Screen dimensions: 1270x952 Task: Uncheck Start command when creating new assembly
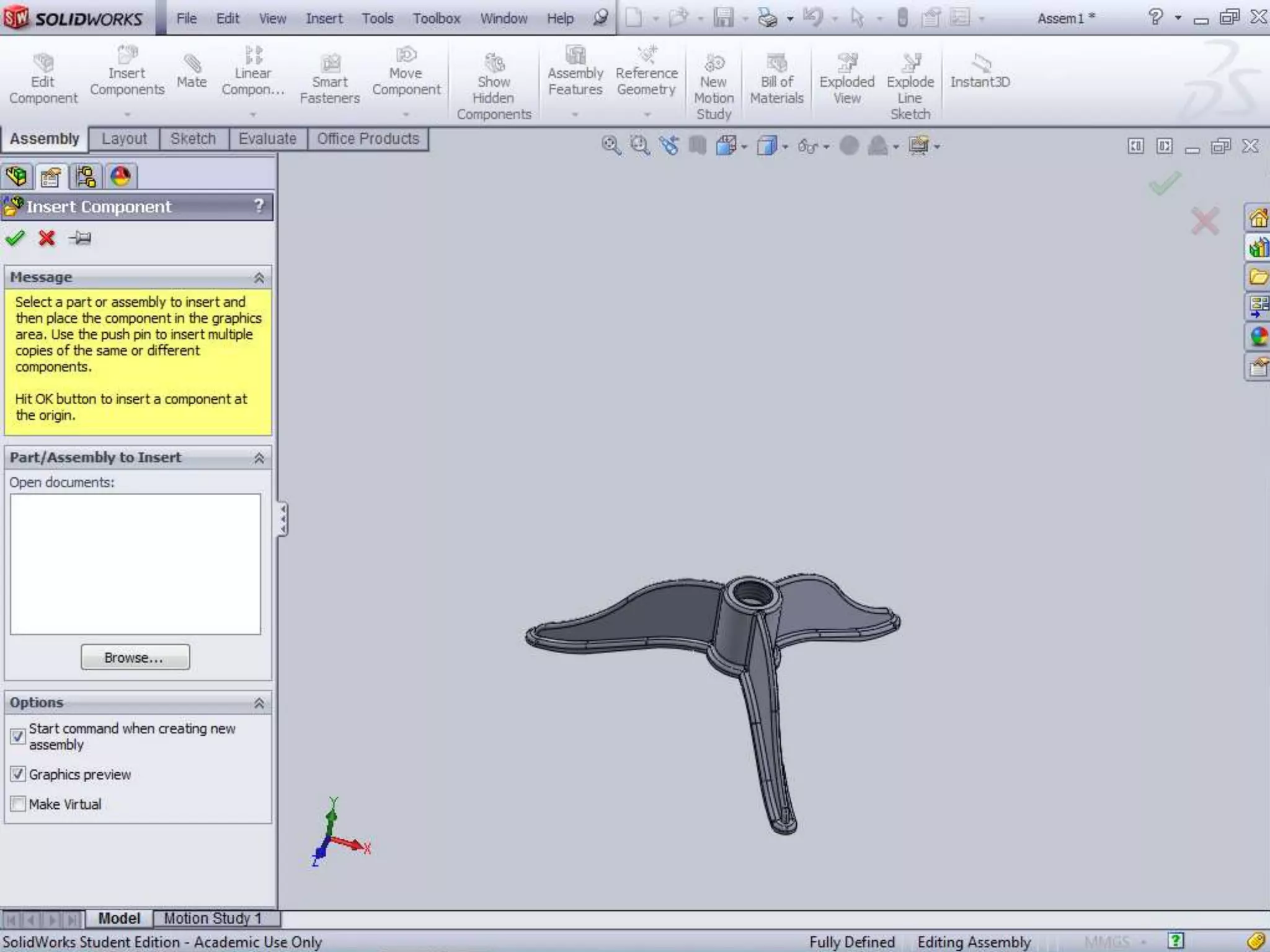[18, 736]
